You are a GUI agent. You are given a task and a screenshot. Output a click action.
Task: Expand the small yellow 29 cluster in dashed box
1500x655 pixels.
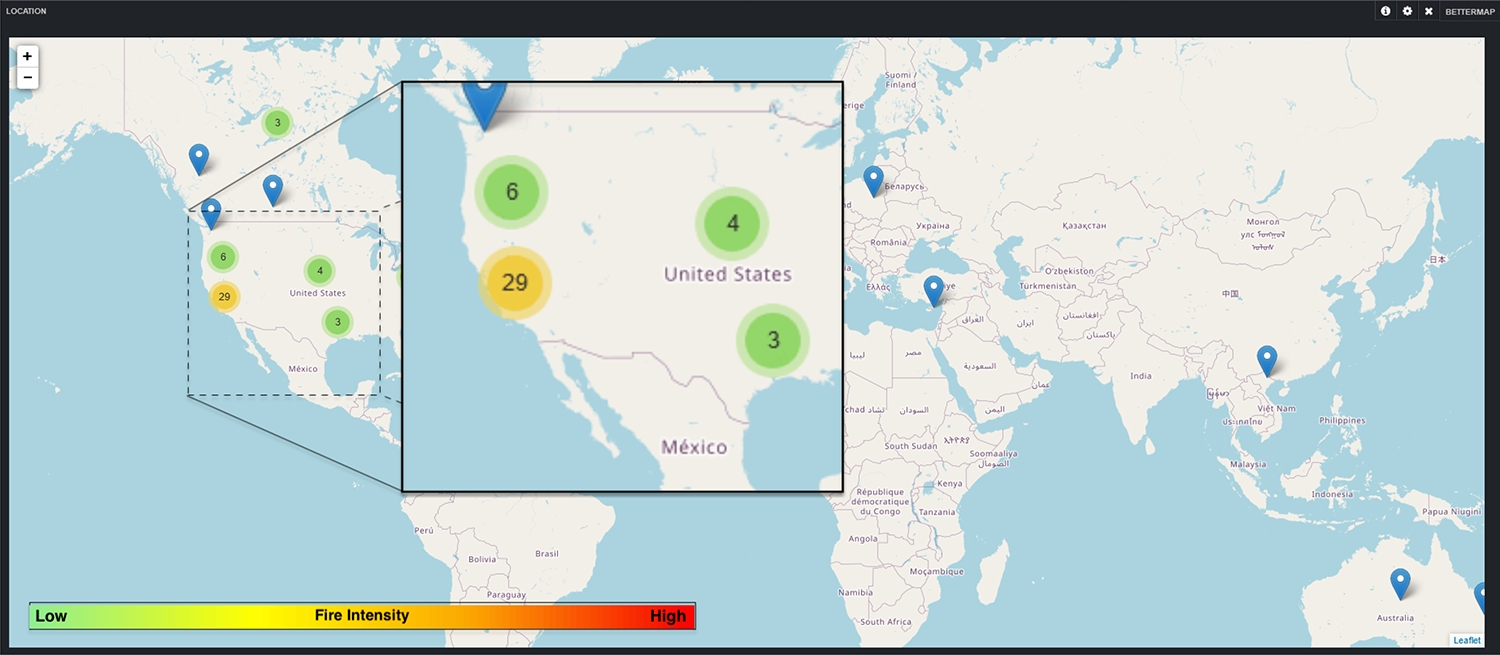click(224, 297)
